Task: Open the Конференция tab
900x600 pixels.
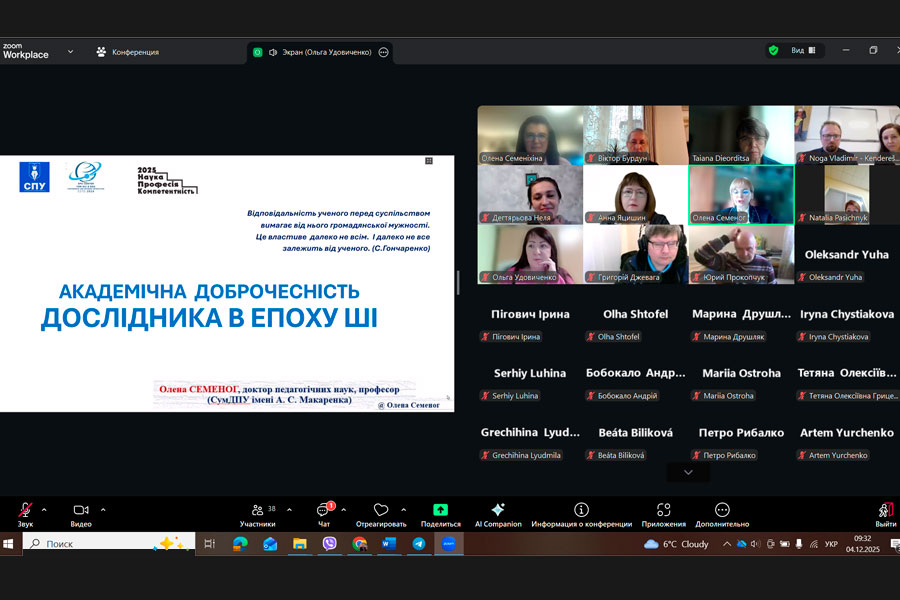Action: (x=127, y=52)
